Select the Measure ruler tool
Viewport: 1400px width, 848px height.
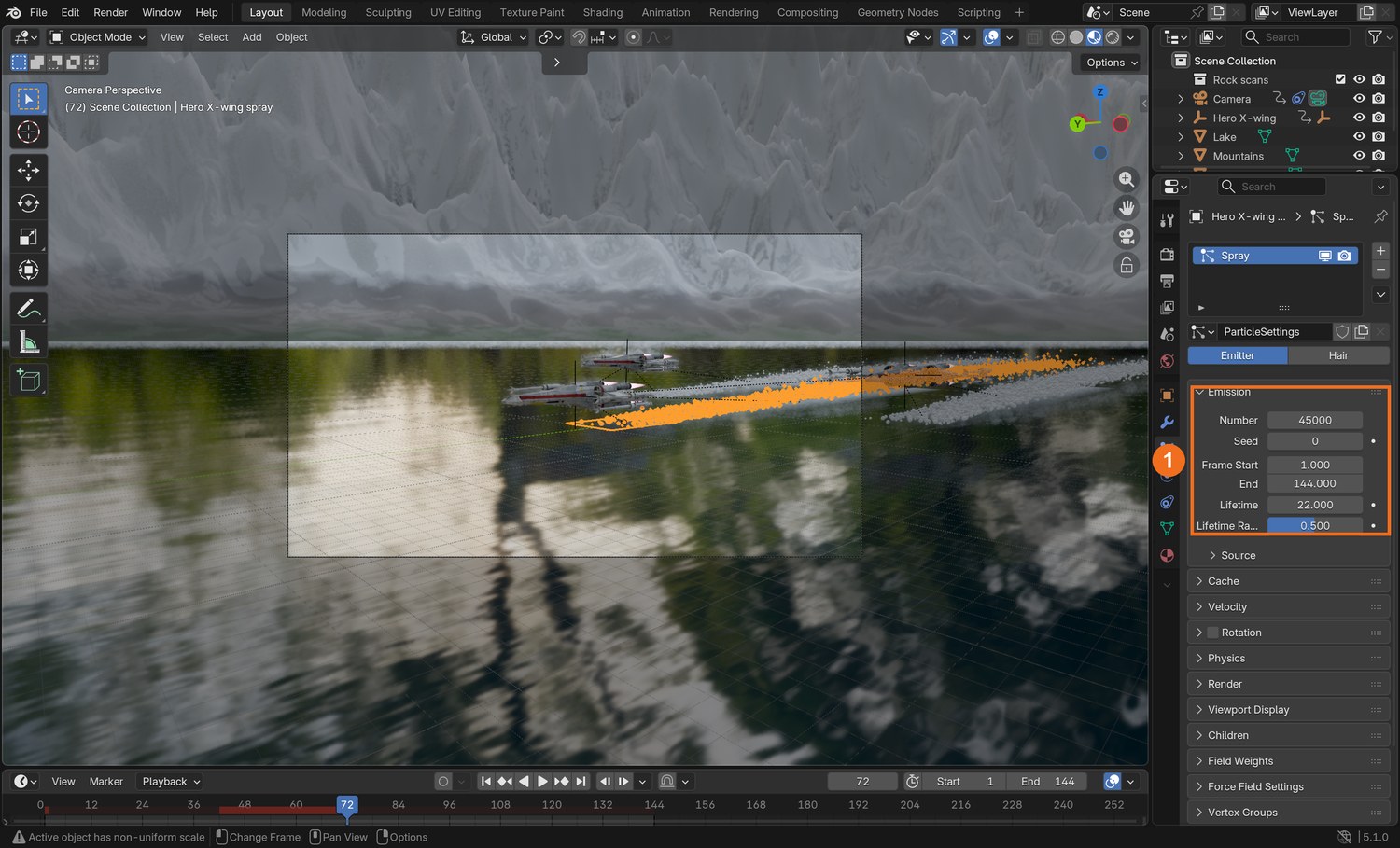(29, 342)
